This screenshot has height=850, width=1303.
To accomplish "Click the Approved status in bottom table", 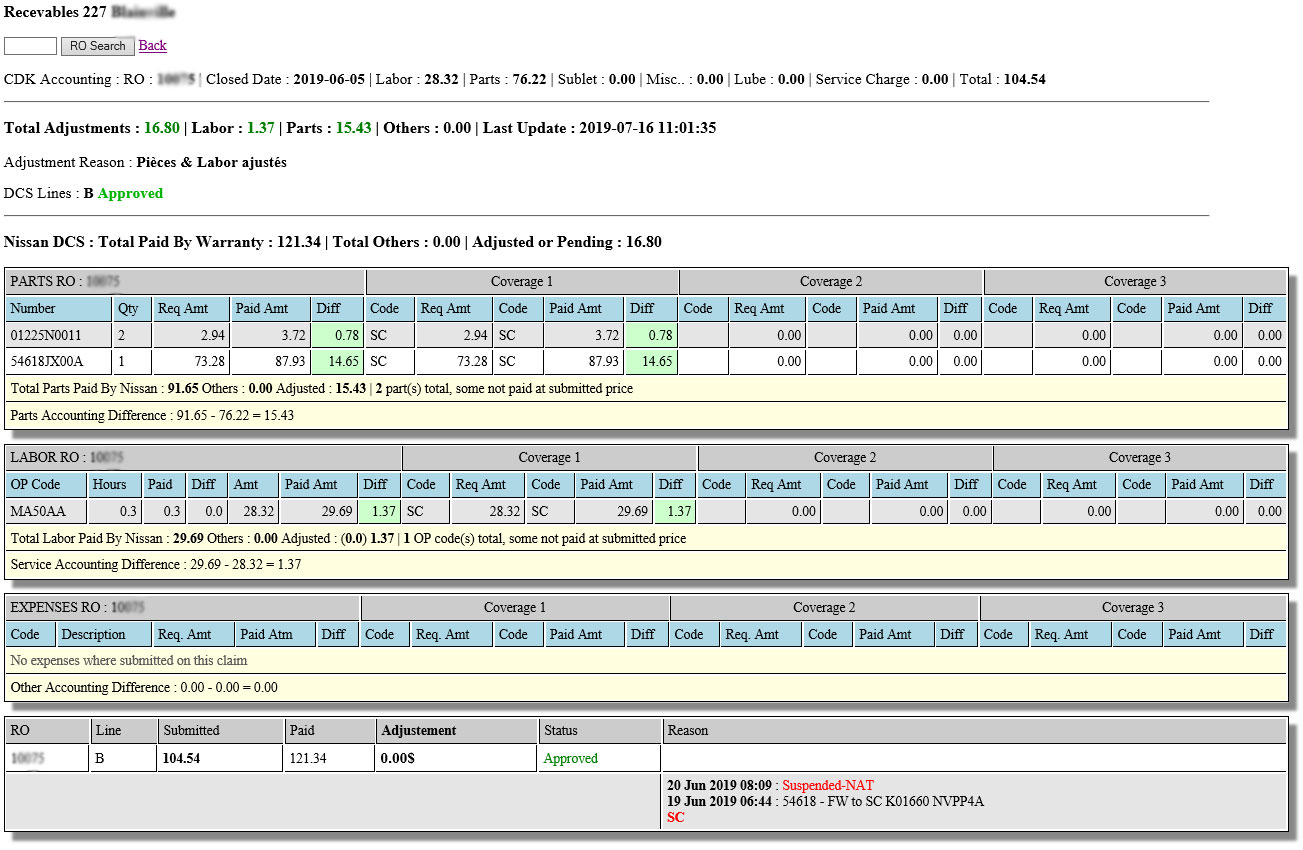I will click(x=571, y=759).
